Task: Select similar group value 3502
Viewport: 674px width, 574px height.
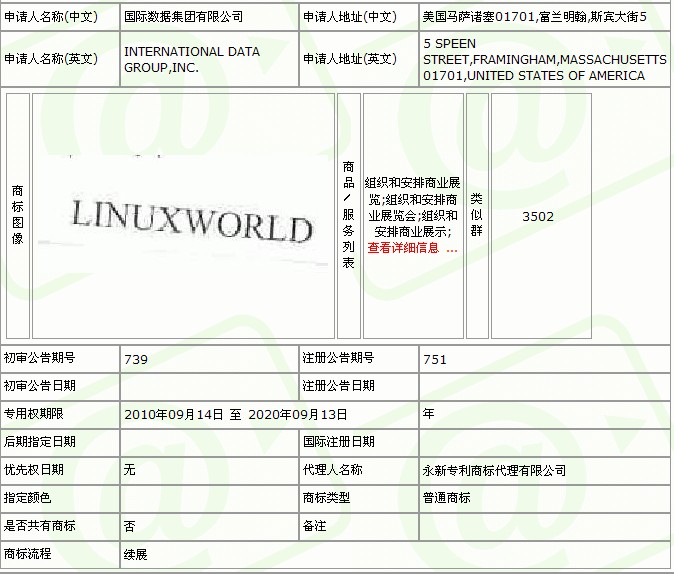Action: coord(538,216)
